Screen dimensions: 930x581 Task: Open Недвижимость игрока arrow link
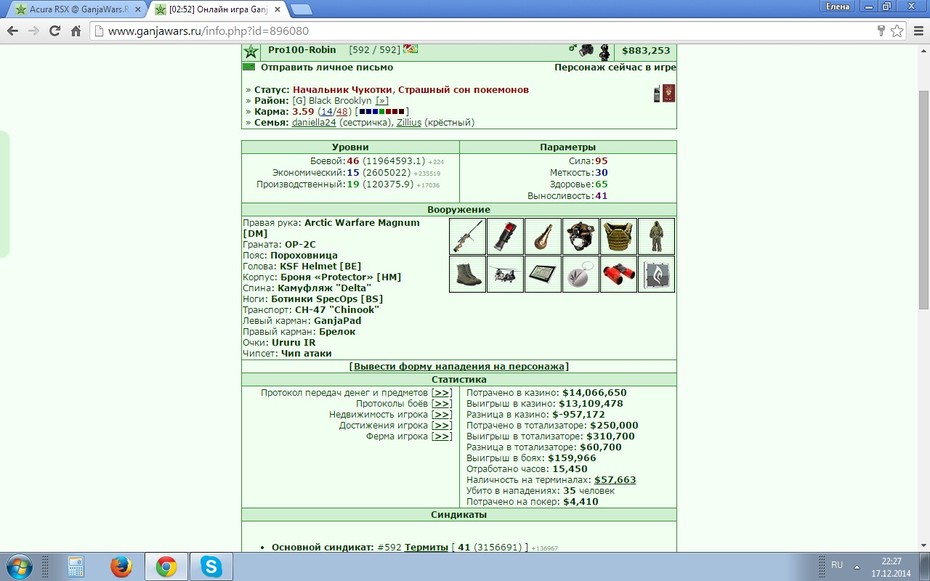tap(442, 414)
